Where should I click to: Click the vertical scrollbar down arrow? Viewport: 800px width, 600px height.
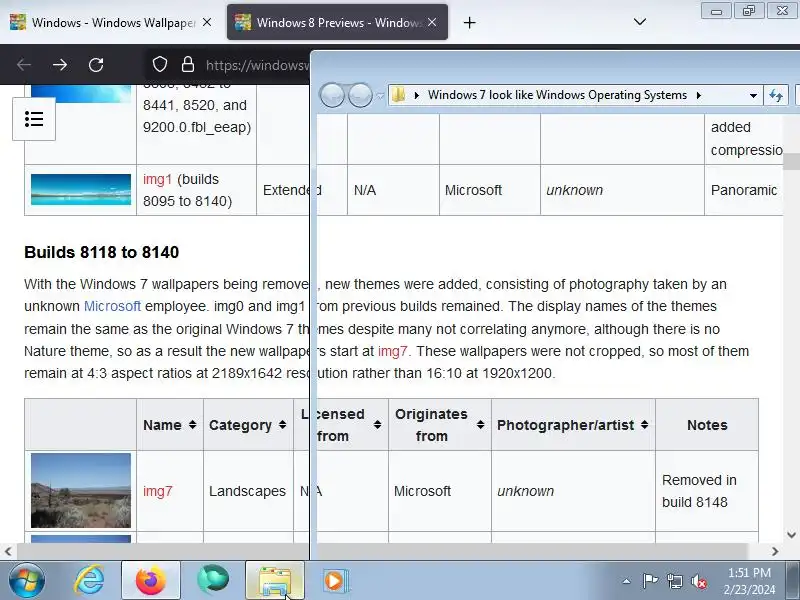pos(791,535)
